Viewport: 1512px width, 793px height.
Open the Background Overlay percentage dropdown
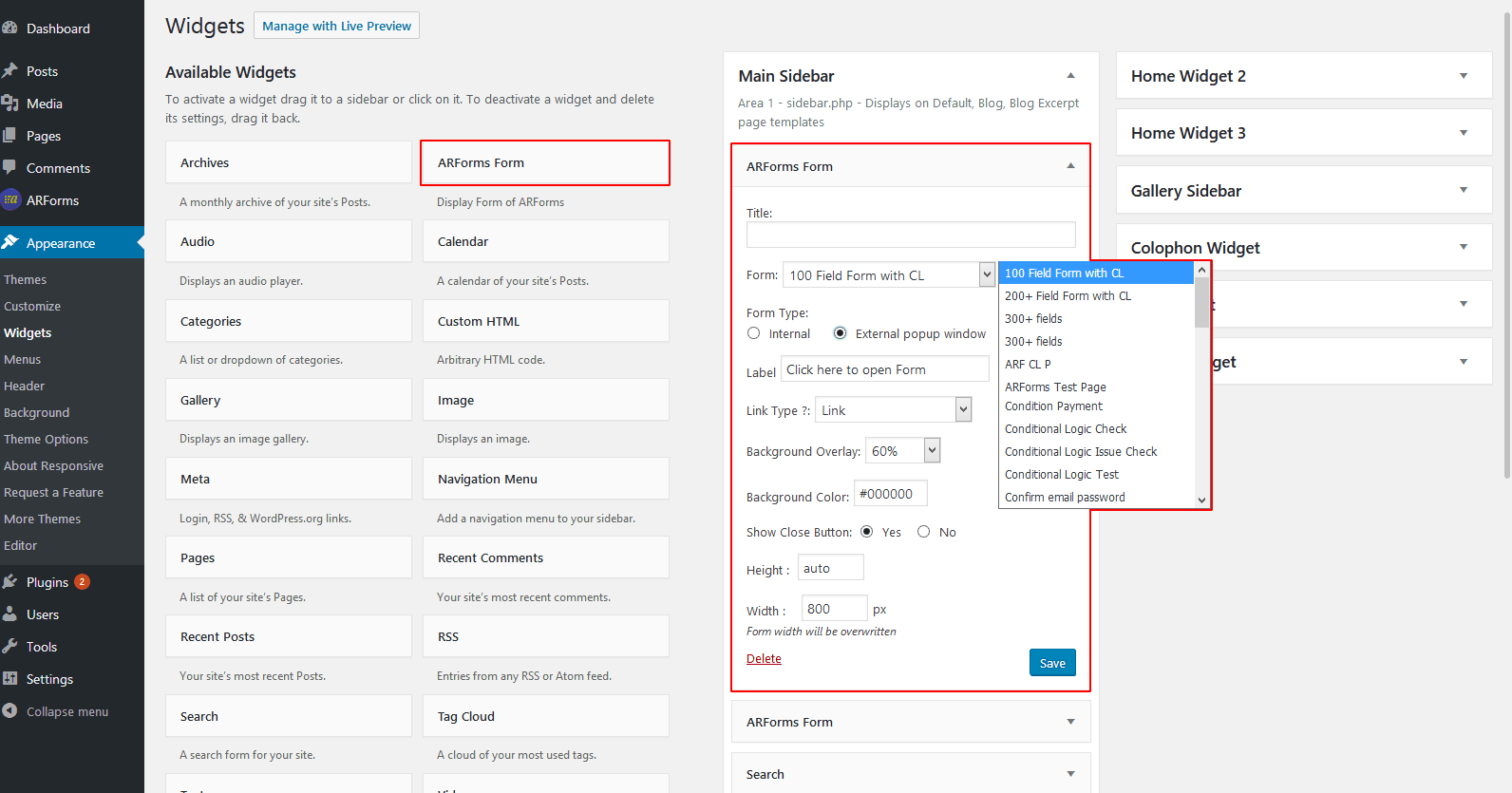[902, 451]
